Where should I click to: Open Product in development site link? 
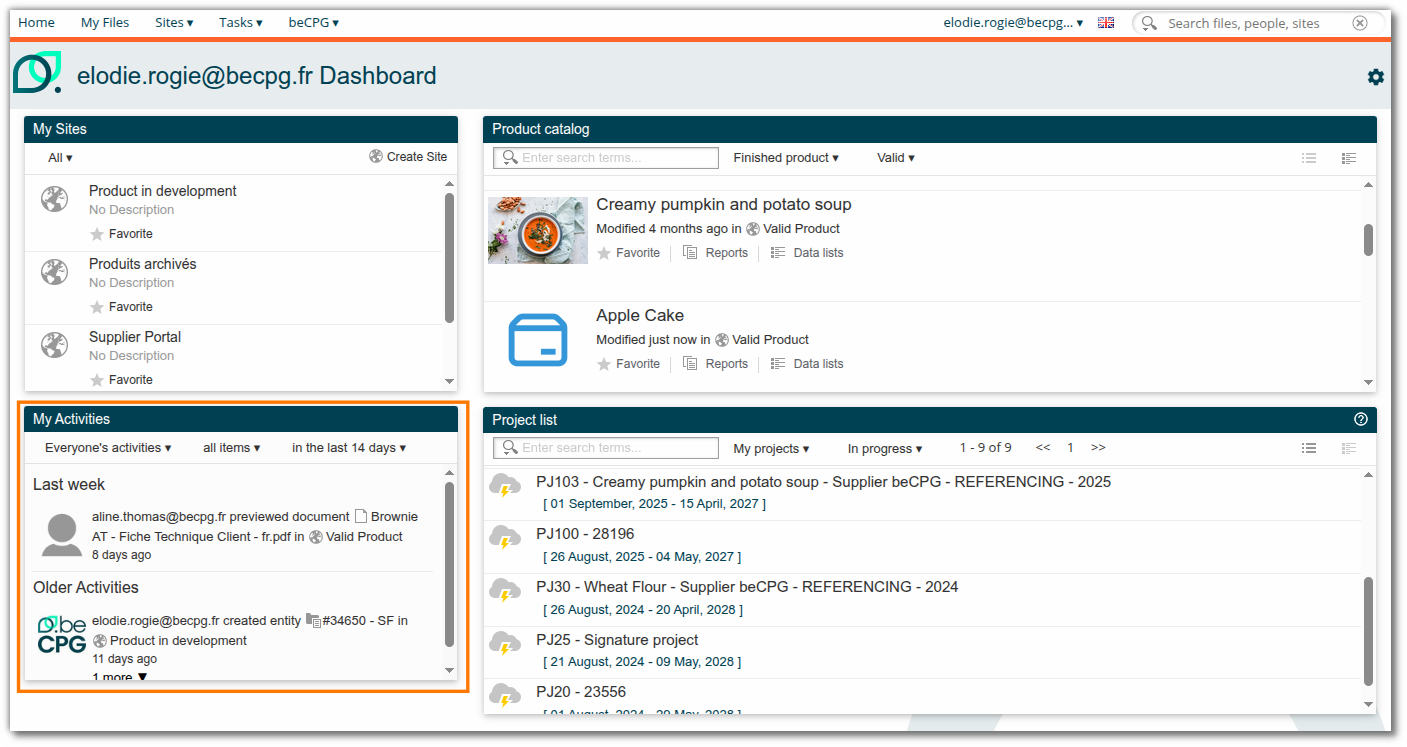tap(163, 191)
